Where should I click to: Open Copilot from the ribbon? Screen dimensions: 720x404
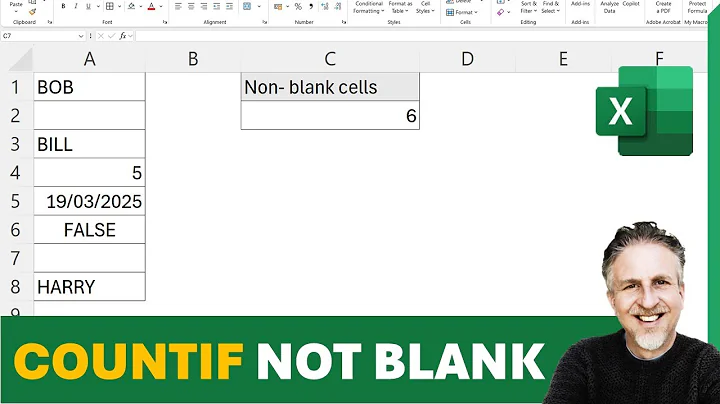click(x=631, y=4)
